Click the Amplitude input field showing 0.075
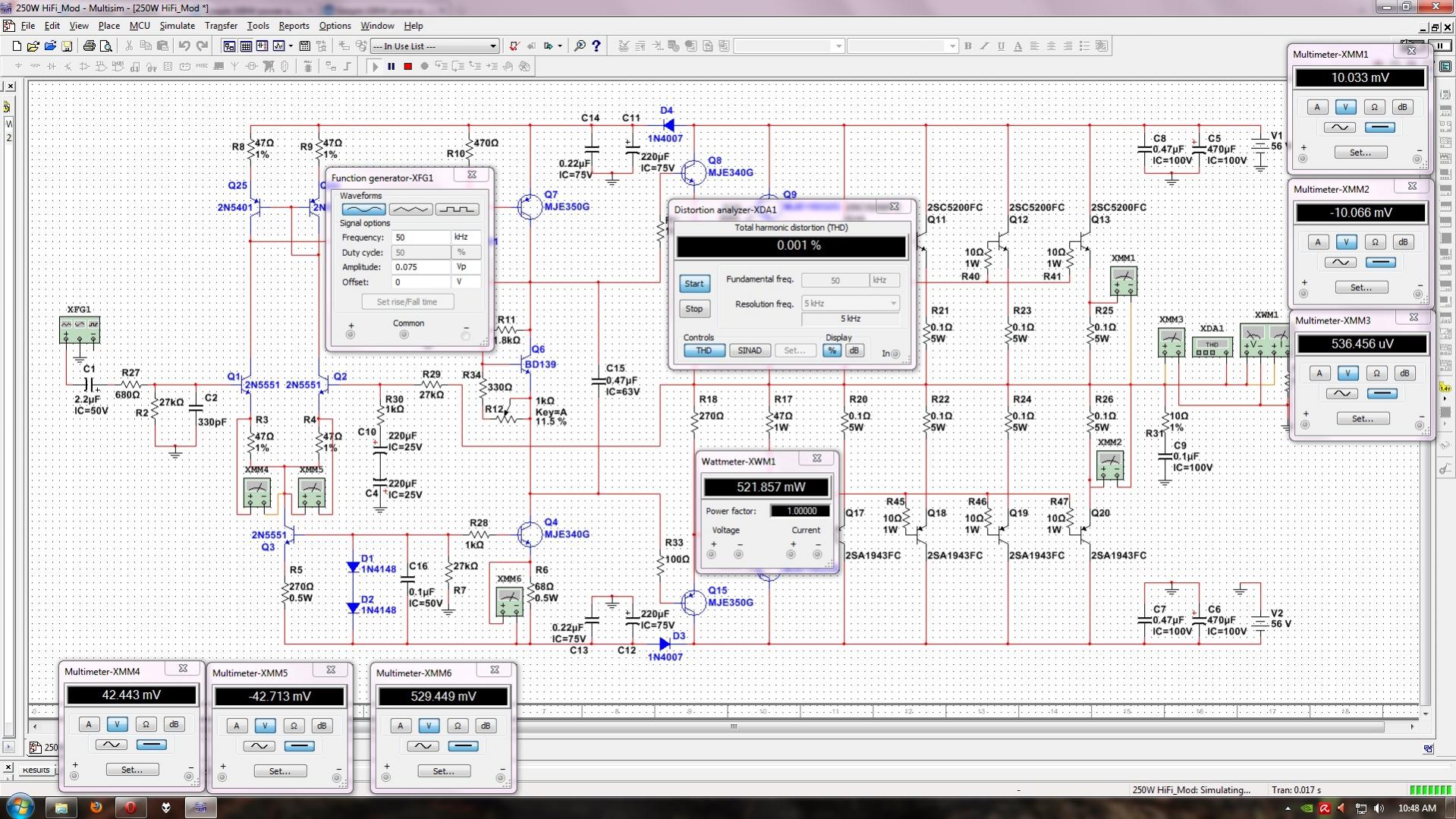This screenshot has height=819, width=1456. (421, 267)
